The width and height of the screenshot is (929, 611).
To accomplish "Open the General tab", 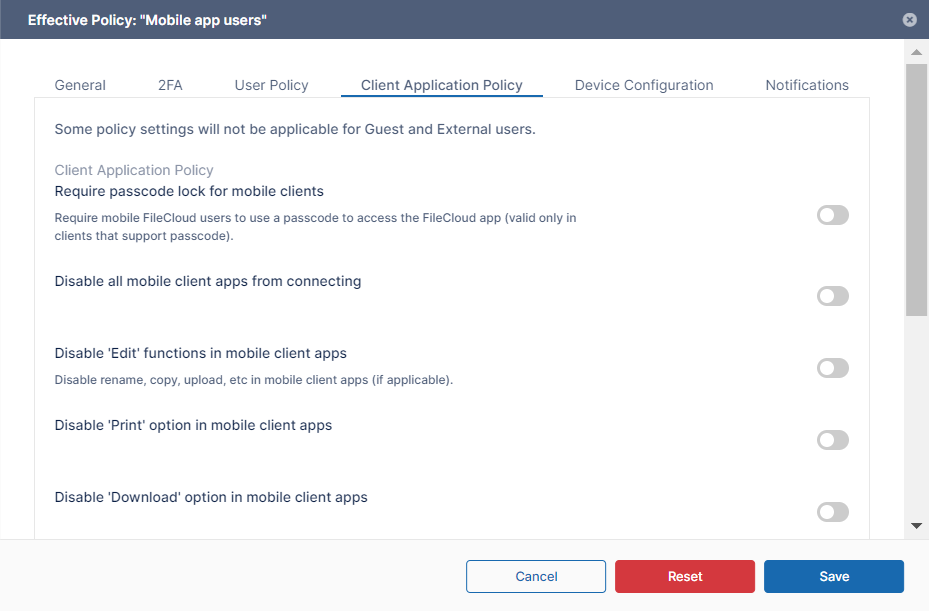I will pos(80,85).
